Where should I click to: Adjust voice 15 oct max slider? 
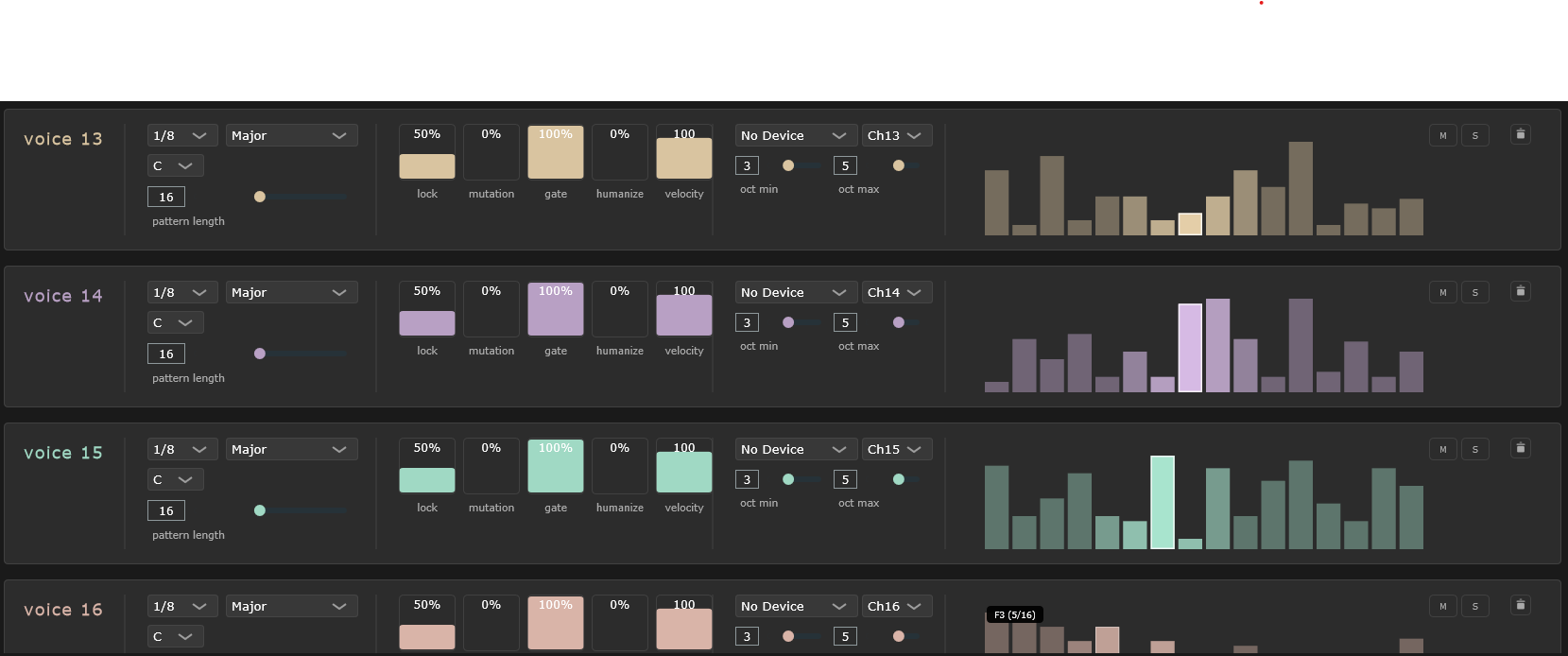click(x=907, y=479)
